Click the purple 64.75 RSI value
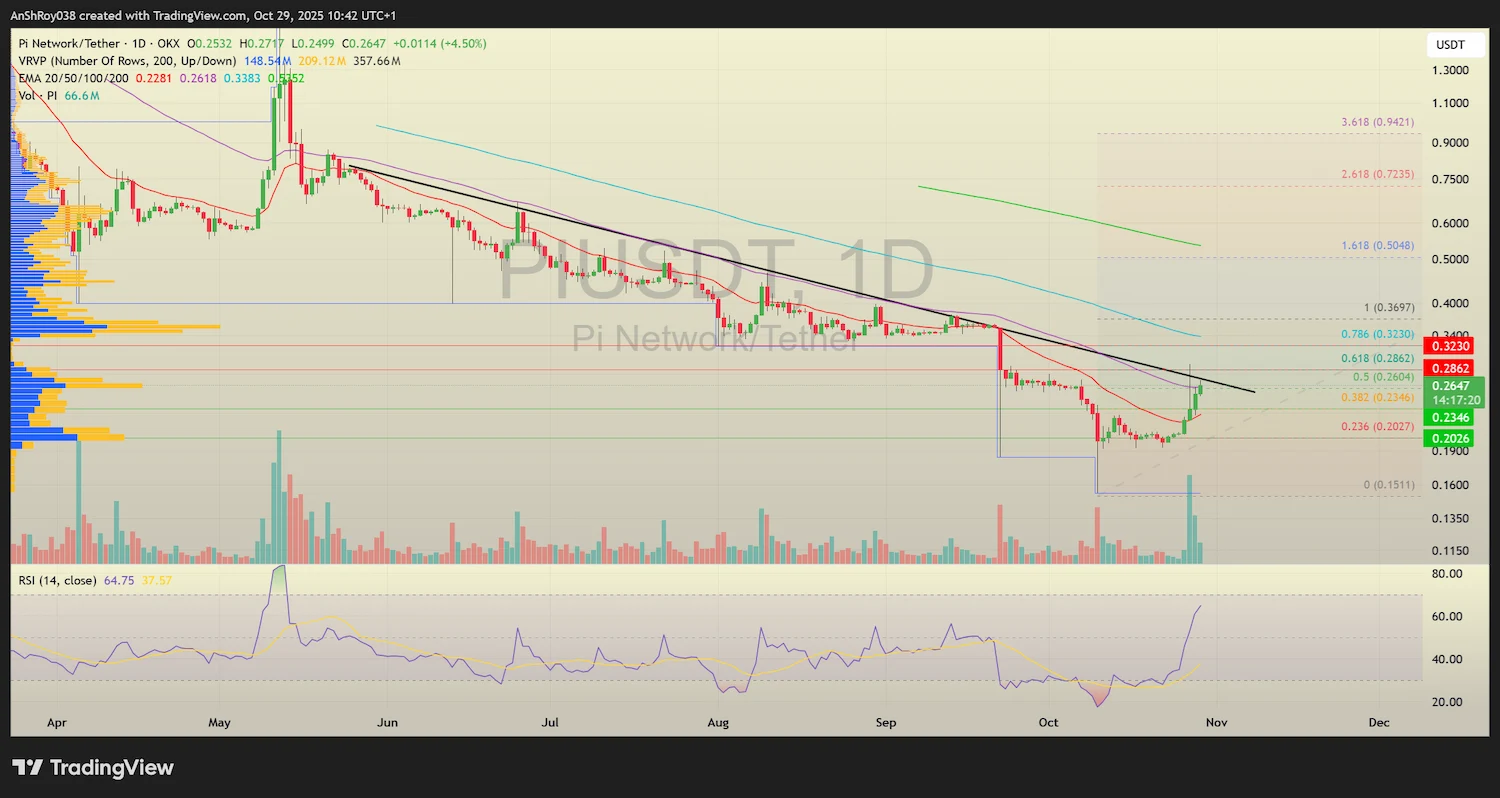Viewport: 1500px width, 798px height. pos(118,579)
